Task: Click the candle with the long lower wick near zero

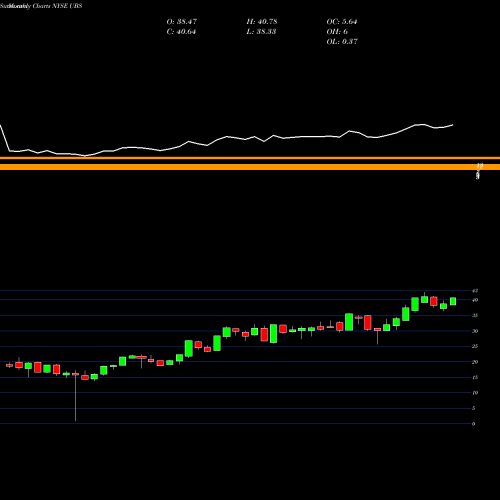Action: [x=75, y=396]
